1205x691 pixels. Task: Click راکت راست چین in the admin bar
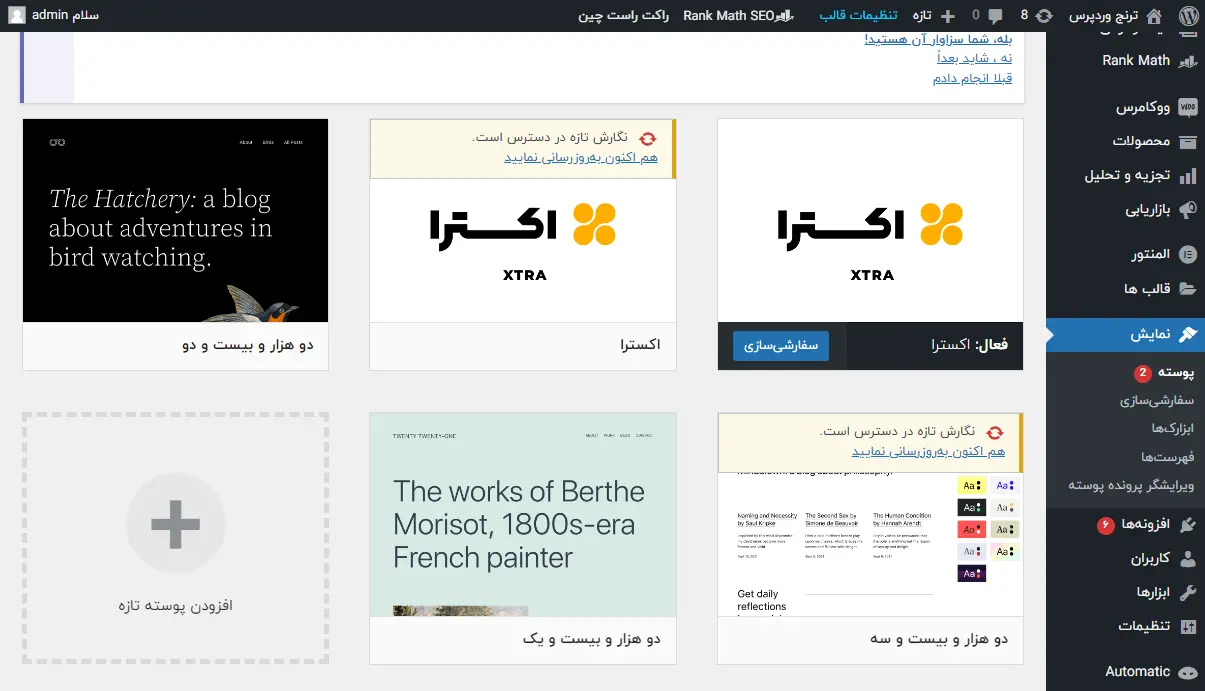point(624,16)
